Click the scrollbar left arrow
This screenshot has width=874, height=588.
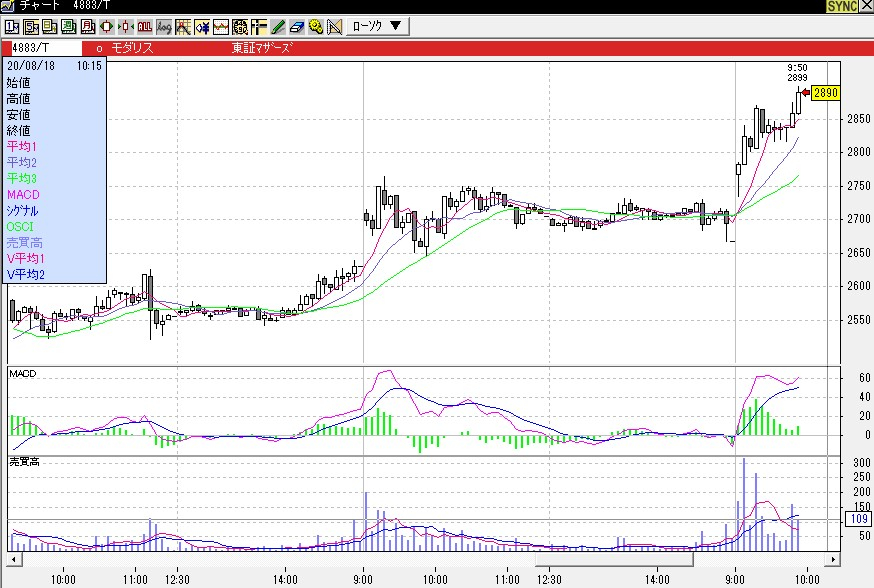[x=16, y=559]
